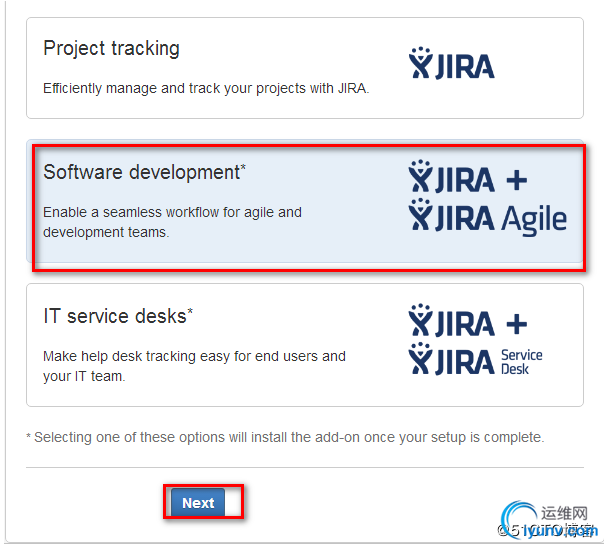This screenshot has width=604, height=547.
Task: Click the top JIRA + logo in IT service desks
Action: (x=468, y=320)
